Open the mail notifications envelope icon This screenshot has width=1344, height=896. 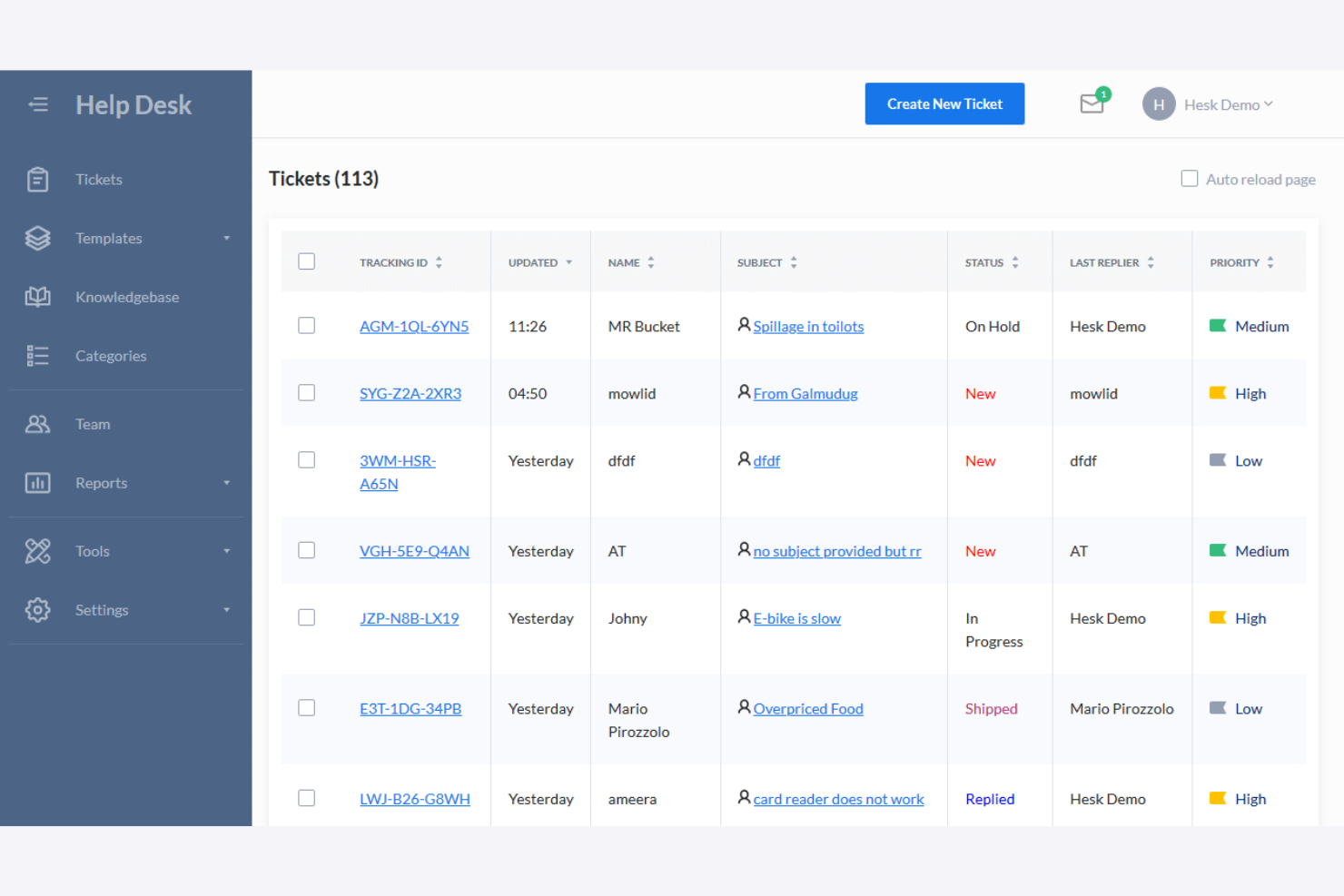[x=1092, y=103]
